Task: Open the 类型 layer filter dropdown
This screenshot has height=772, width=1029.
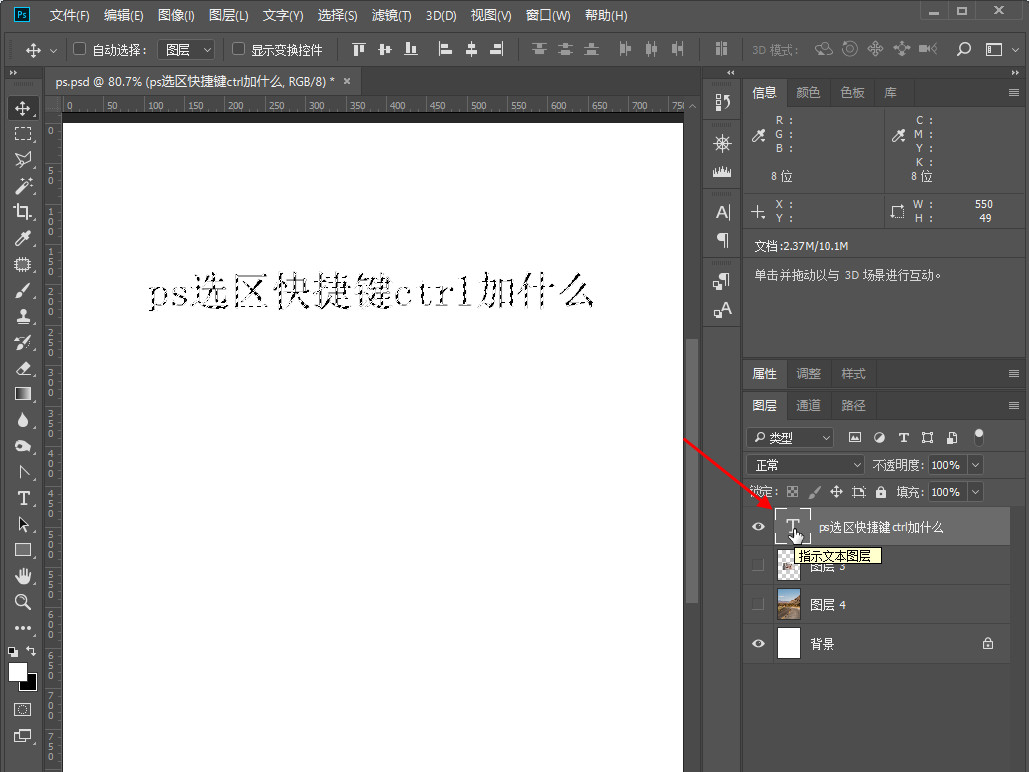Action: [x=790, y=437]
